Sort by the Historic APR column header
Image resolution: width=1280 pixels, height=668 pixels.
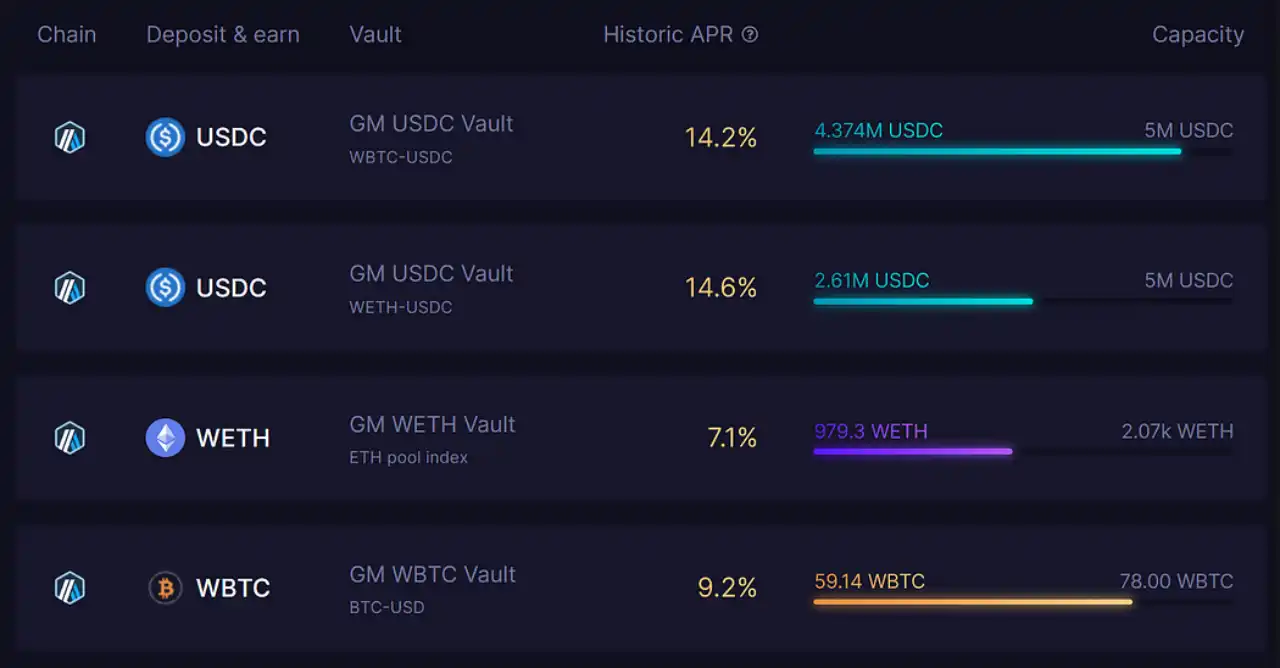click(668, 35)
